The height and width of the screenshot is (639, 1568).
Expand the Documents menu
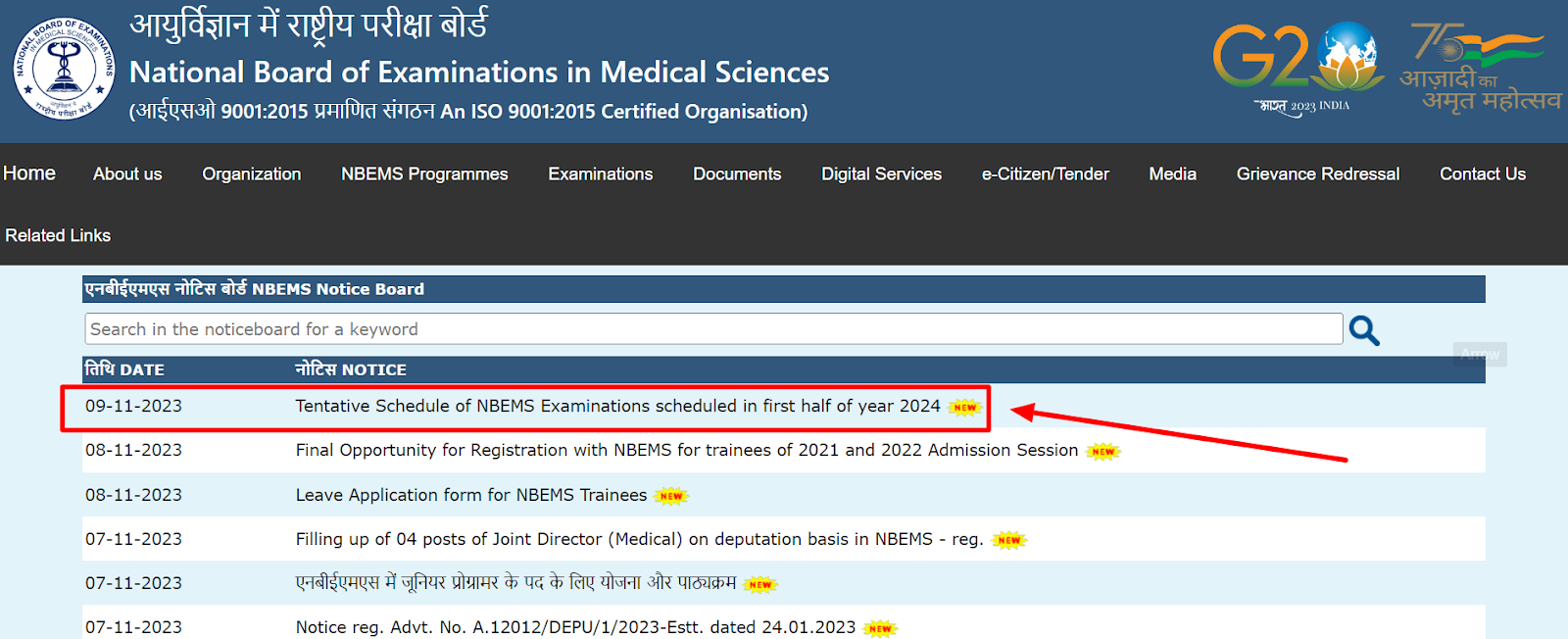coord(737,174)
